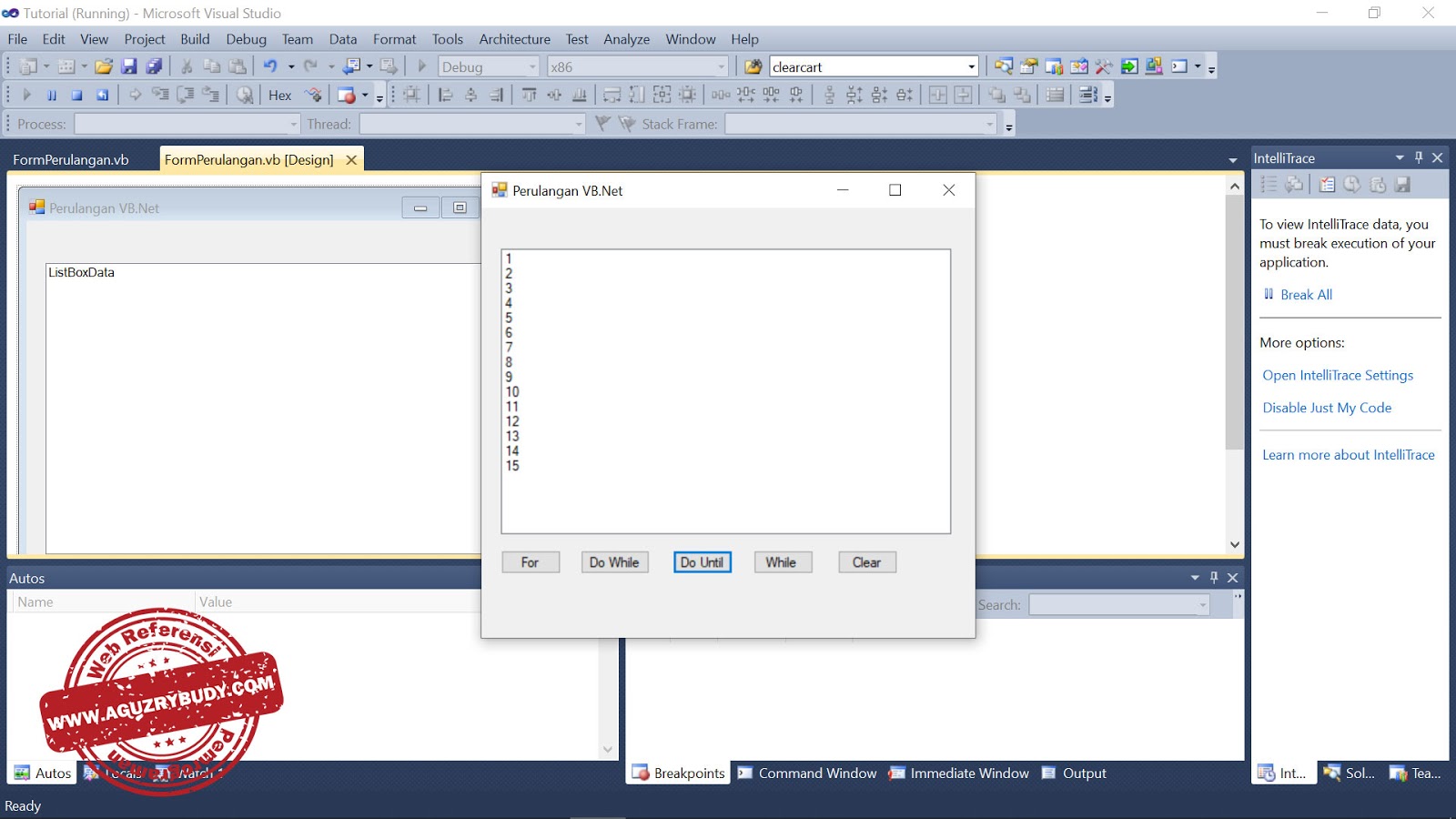Click the Command Window toolbar icon
Image resolution: width=1456 pixels, height=819 pixels.
click(1179, 66)
